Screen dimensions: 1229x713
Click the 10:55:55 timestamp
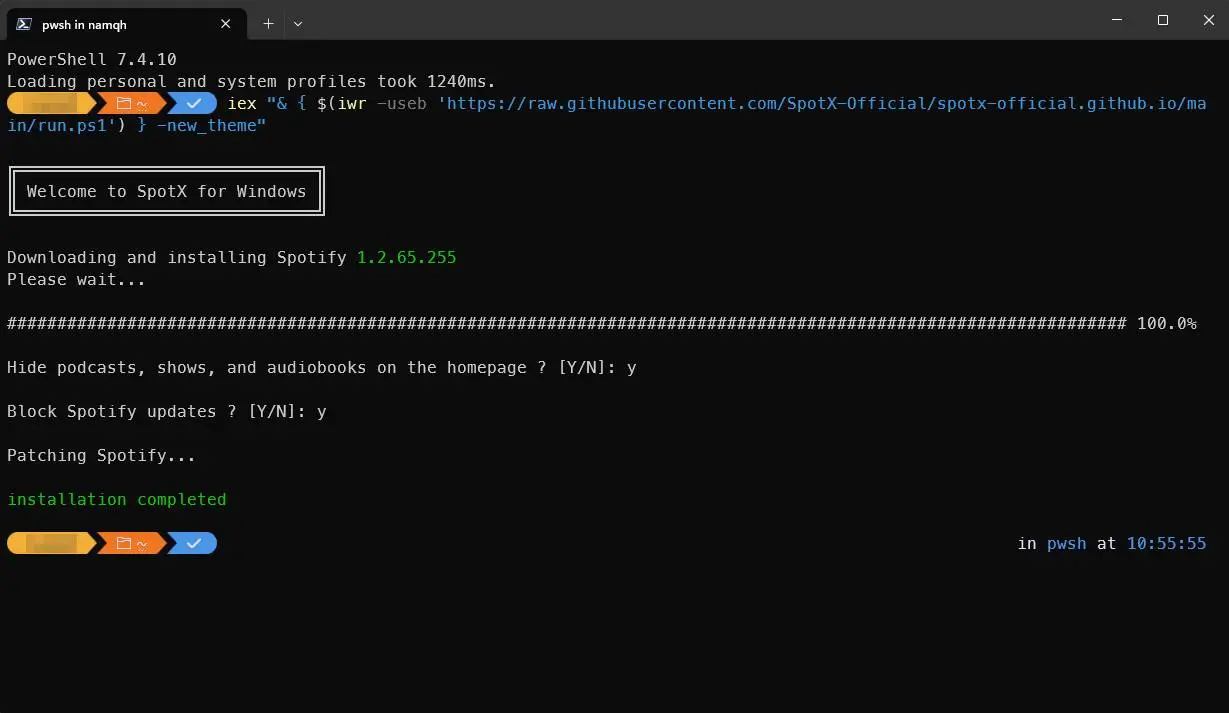(x=1166, y=544)
